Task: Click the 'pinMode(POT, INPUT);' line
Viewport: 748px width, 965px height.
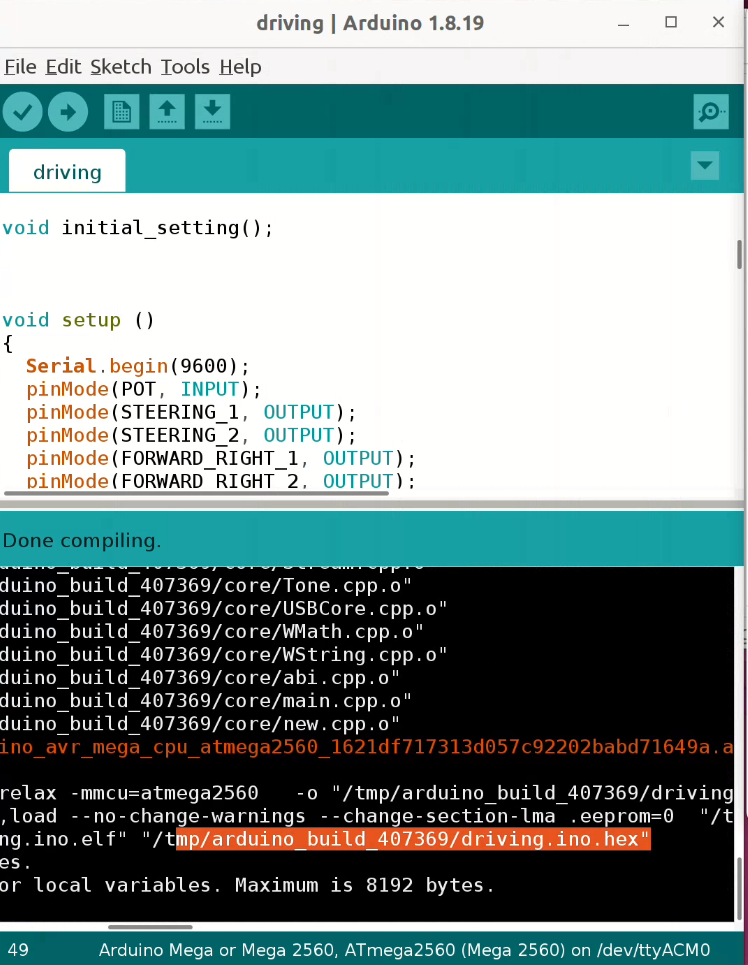Action: click(x=143, y=390)
